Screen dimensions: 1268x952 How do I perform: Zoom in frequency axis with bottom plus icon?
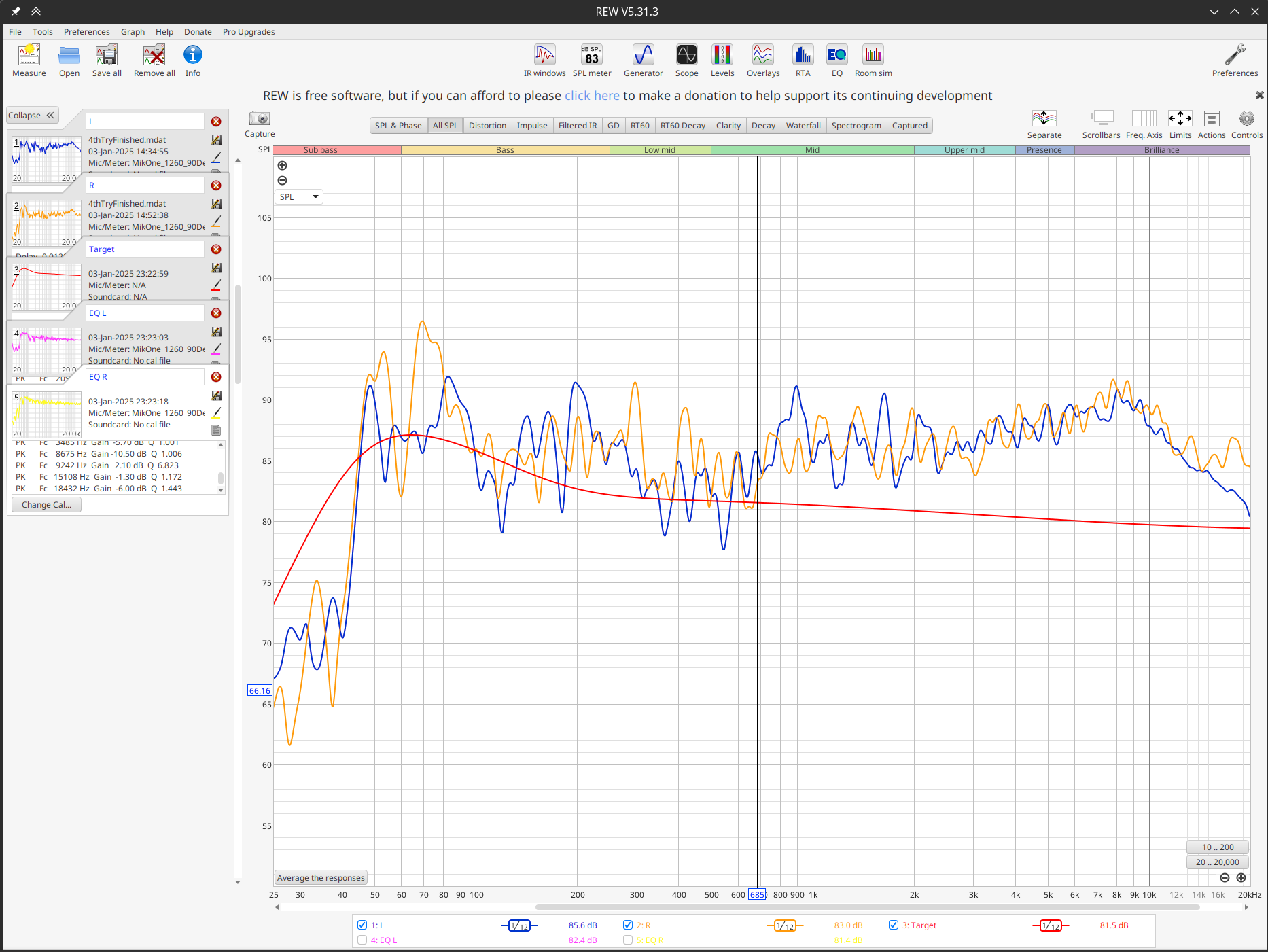pyautogui.click(x=1241, y=878)
